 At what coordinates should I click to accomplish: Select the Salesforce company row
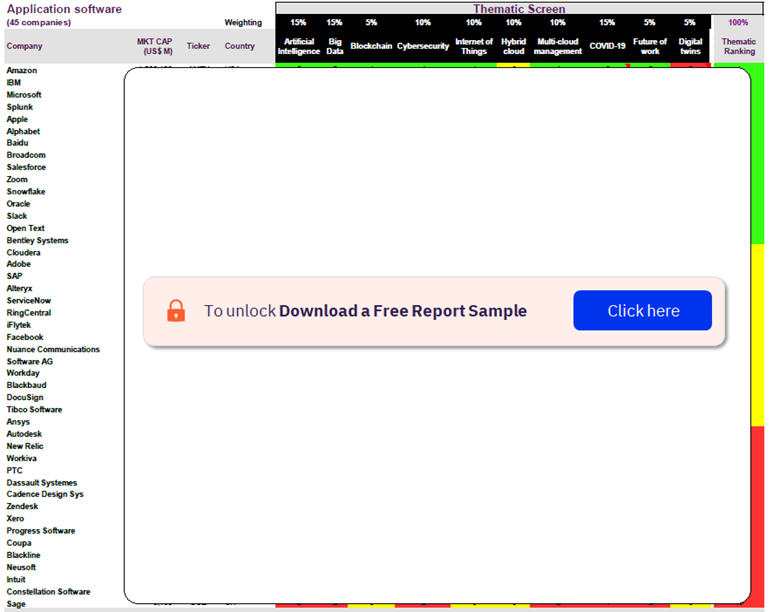[x=26, y=167]
